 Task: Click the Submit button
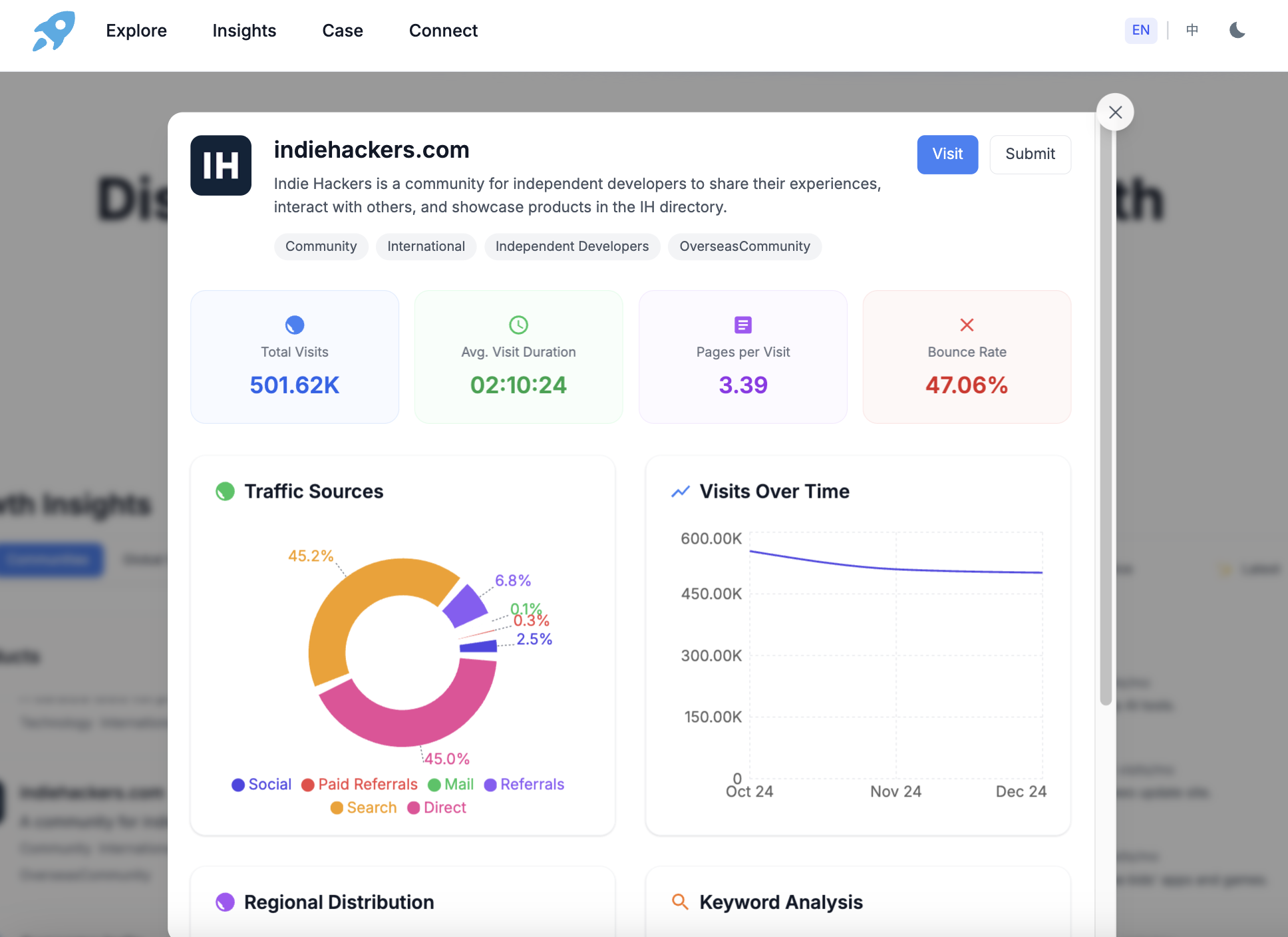pos(1030,154)
